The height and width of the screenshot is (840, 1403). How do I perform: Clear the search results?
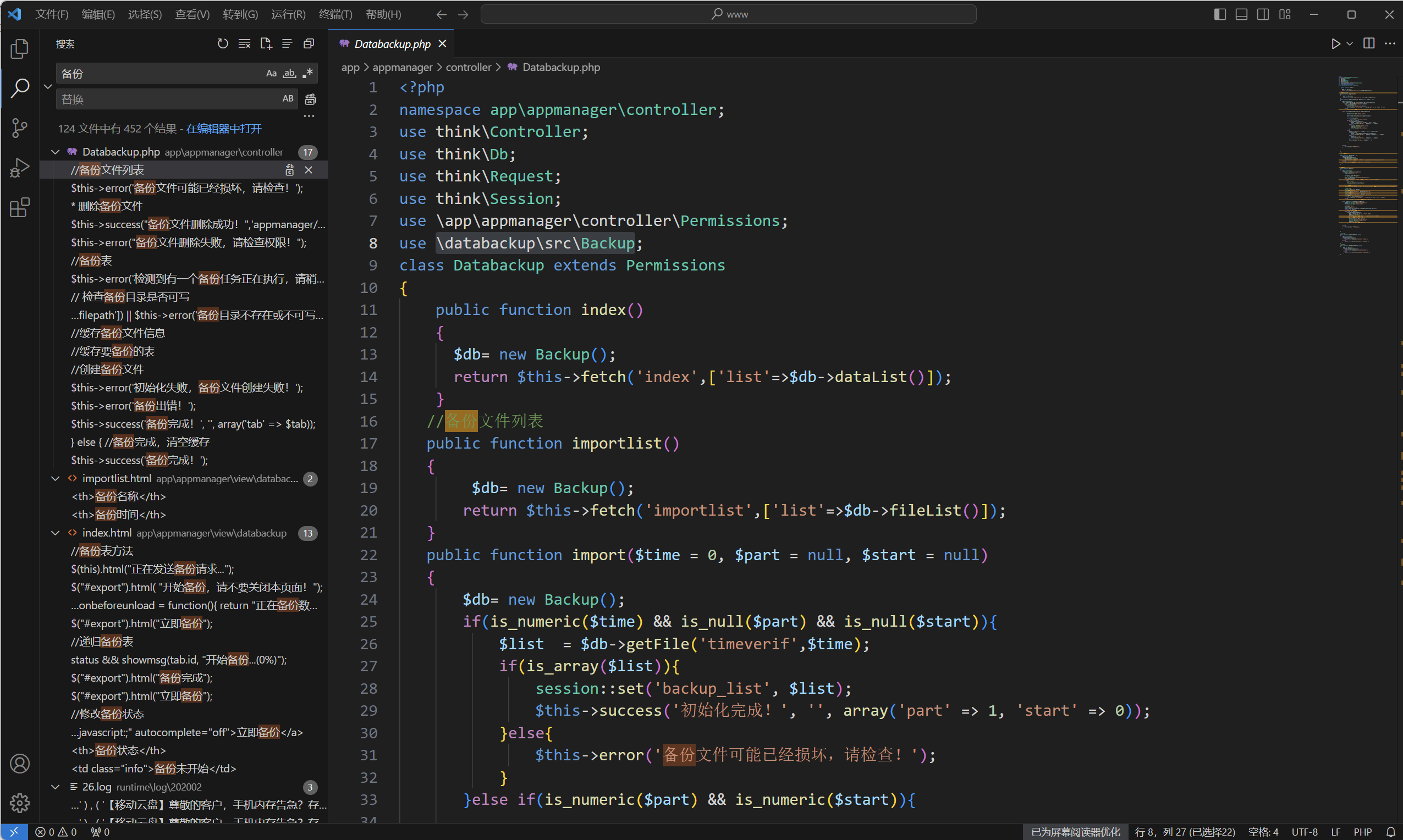pyautogui.click(x=244, y=43)
